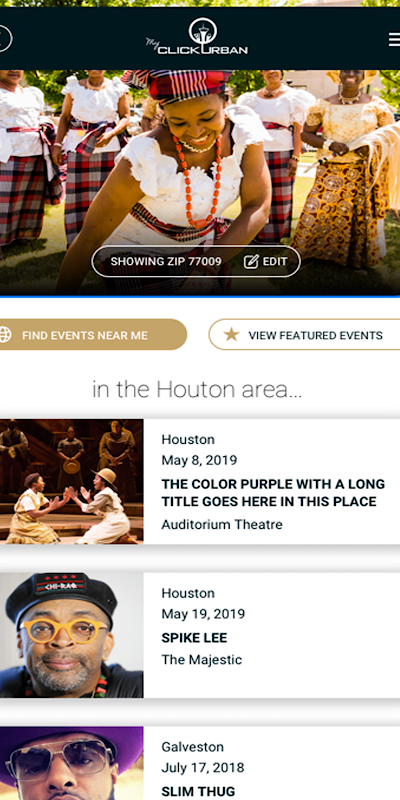Screen dimensions: 400x800
Task: Open the hamburger menu icon
Action: pos(394,39)
